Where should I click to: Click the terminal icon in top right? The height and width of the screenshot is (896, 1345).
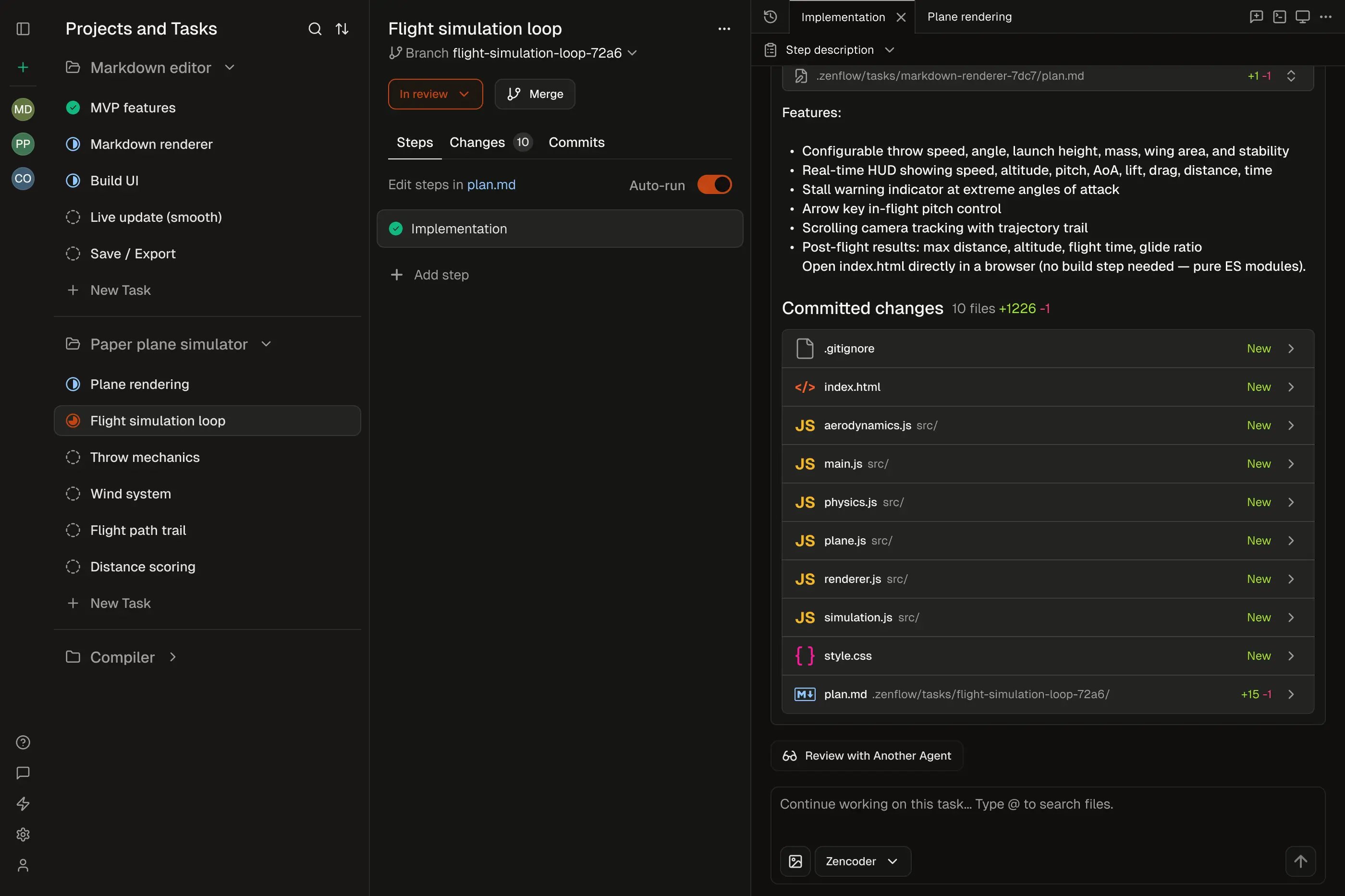tap(1279, 17)
